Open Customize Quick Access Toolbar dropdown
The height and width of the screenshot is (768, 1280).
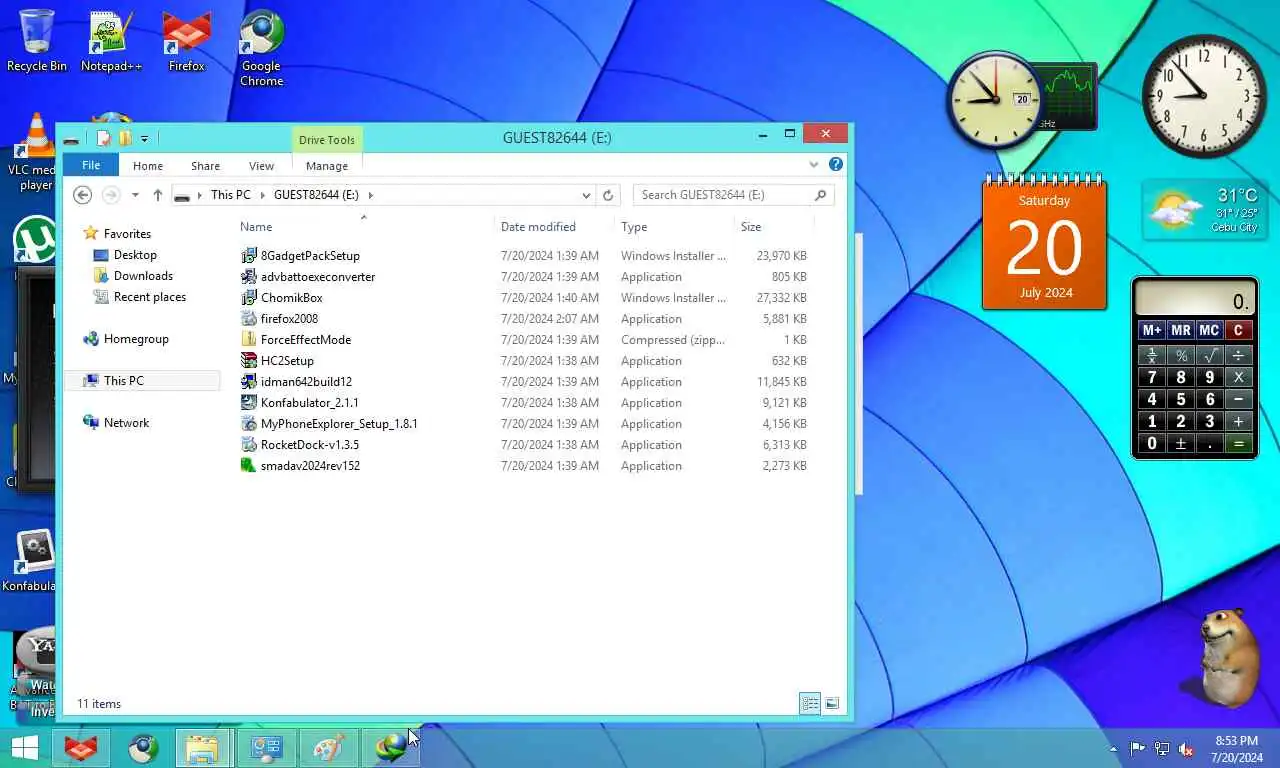144,139
